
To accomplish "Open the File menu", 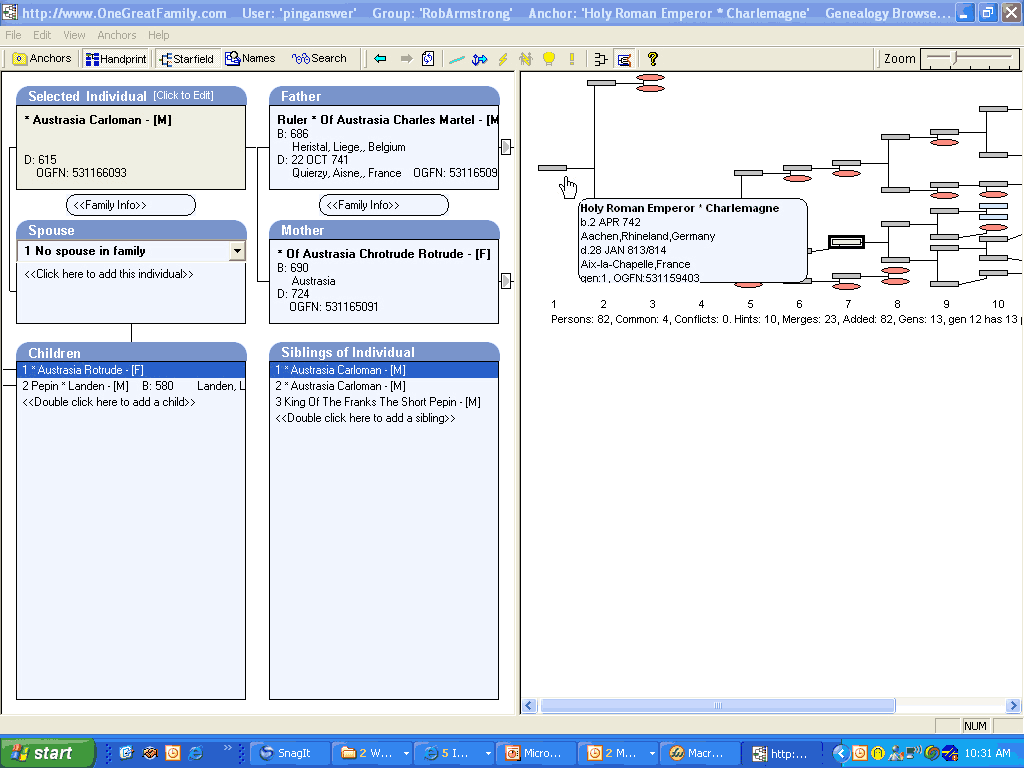I will 13,35.
